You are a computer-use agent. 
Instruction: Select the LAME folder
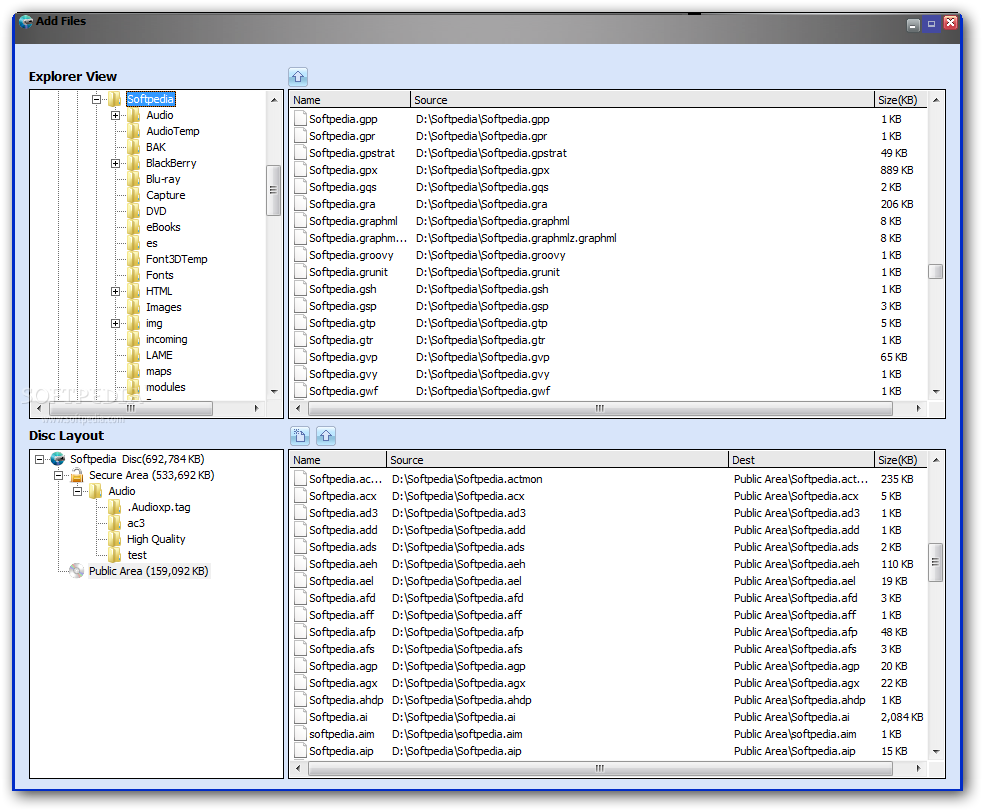[159, 355]
